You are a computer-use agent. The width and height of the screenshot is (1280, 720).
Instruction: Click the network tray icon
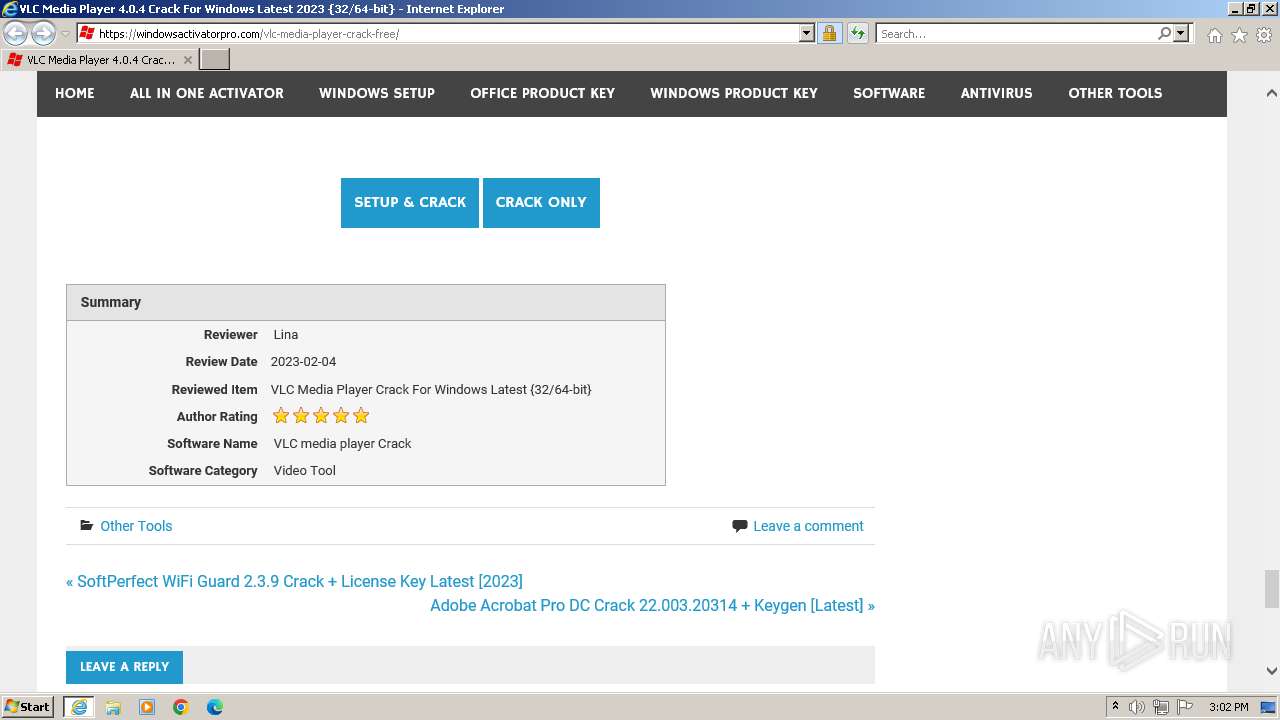(x=1161, y=707)
